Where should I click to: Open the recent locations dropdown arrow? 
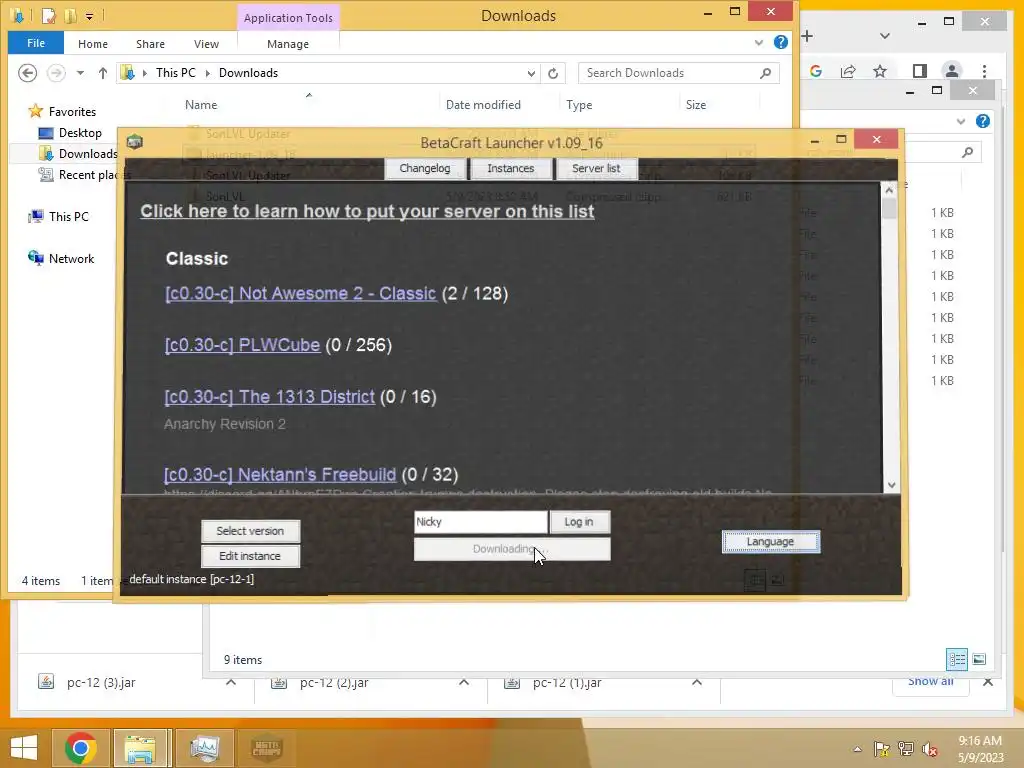point(80,73)
